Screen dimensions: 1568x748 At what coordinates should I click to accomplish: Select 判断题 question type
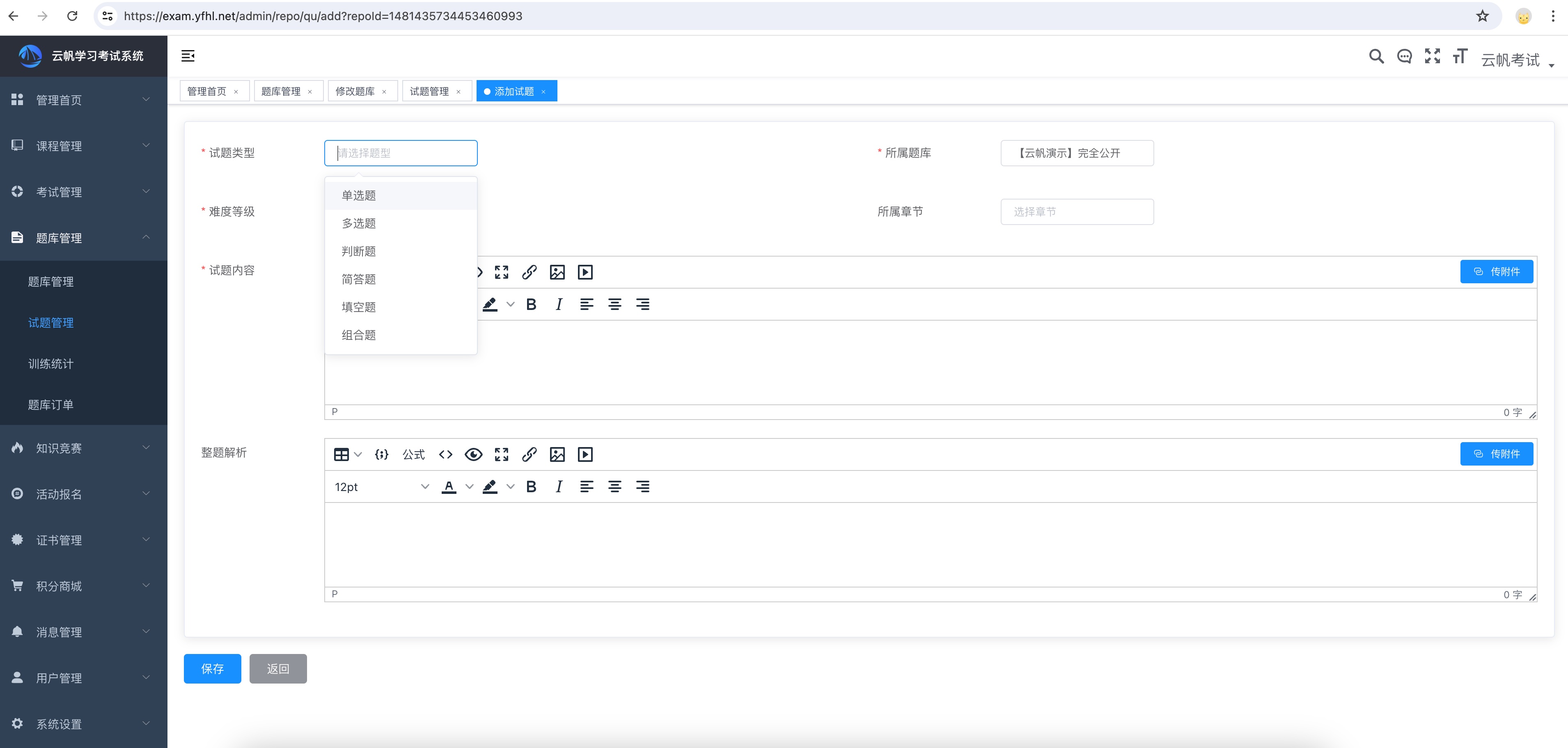[401, 251]
